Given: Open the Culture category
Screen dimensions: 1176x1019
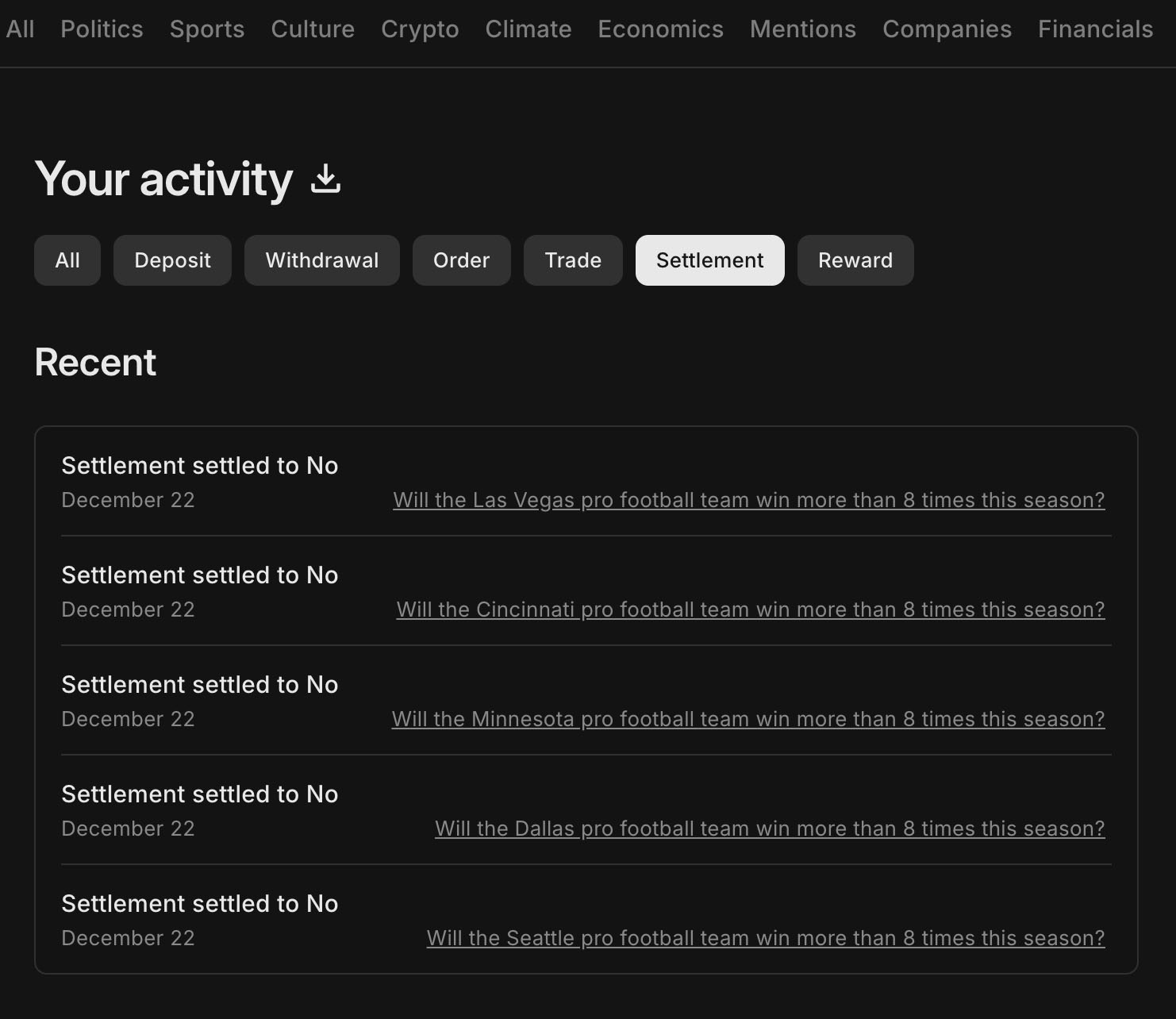Looking at the screenshot, I should pos(313,29).
